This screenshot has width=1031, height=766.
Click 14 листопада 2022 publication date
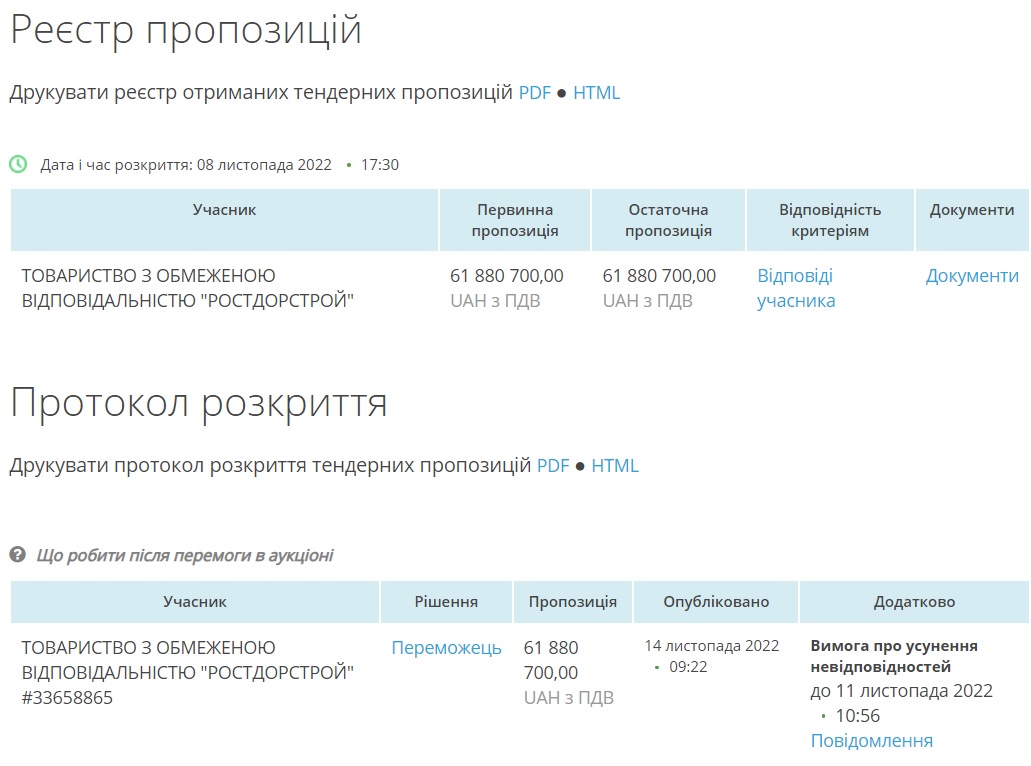click(711, 646)
